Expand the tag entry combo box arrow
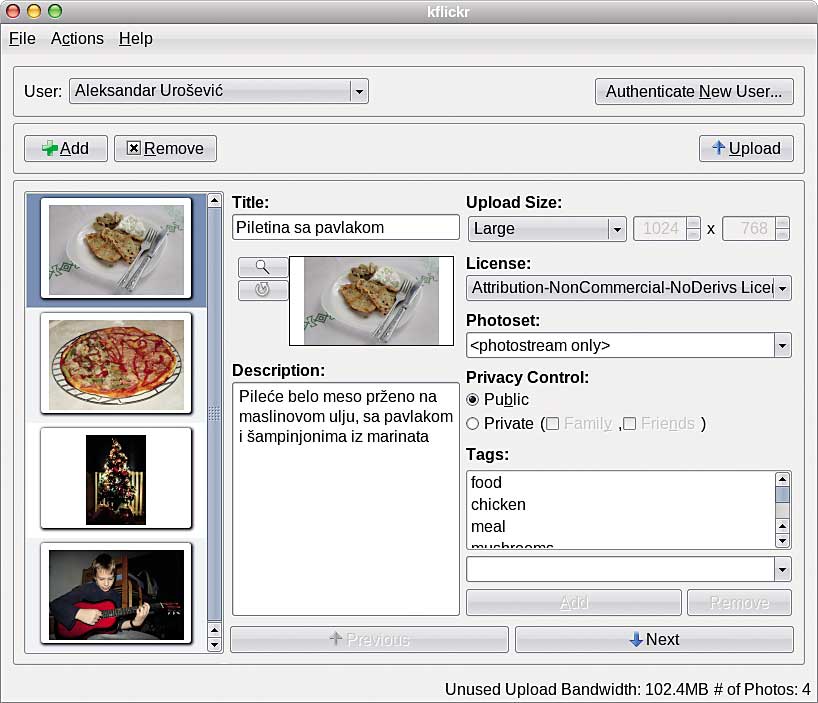This screenshot has height=703, width=818. pos(782,569)
